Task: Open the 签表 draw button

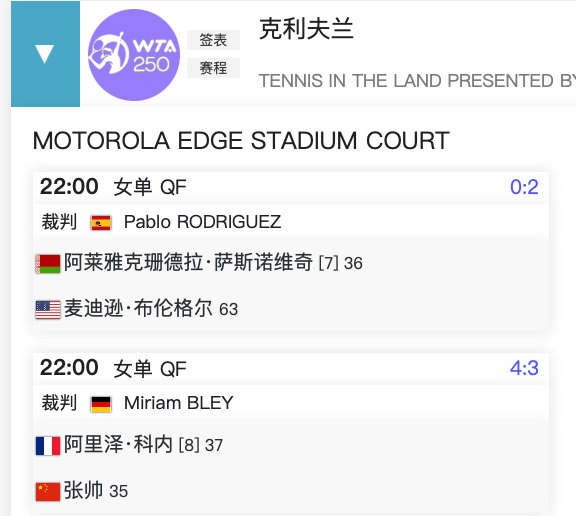Action: [213, 40]
